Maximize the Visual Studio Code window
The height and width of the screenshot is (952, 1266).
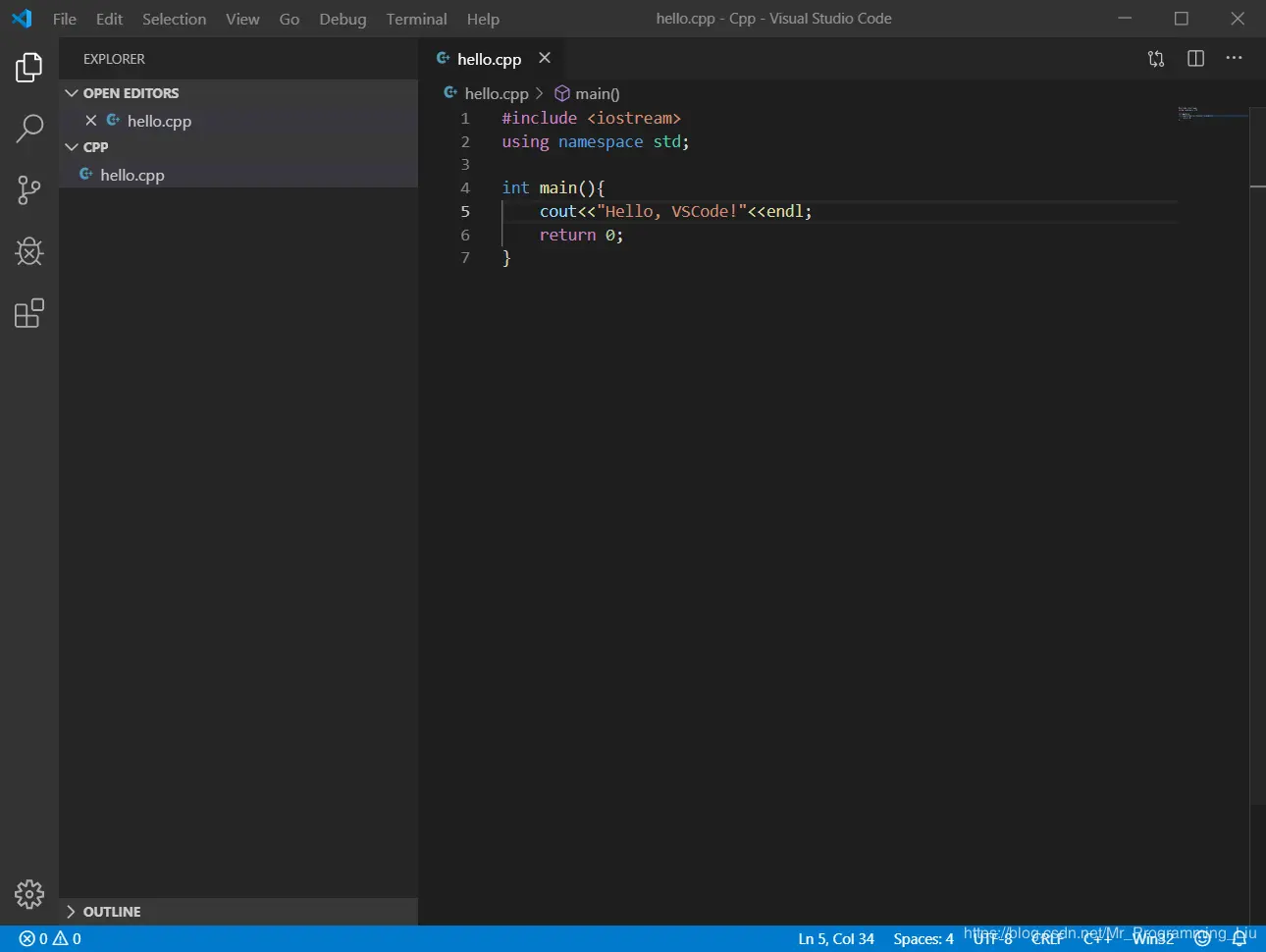coord(1182,19)
